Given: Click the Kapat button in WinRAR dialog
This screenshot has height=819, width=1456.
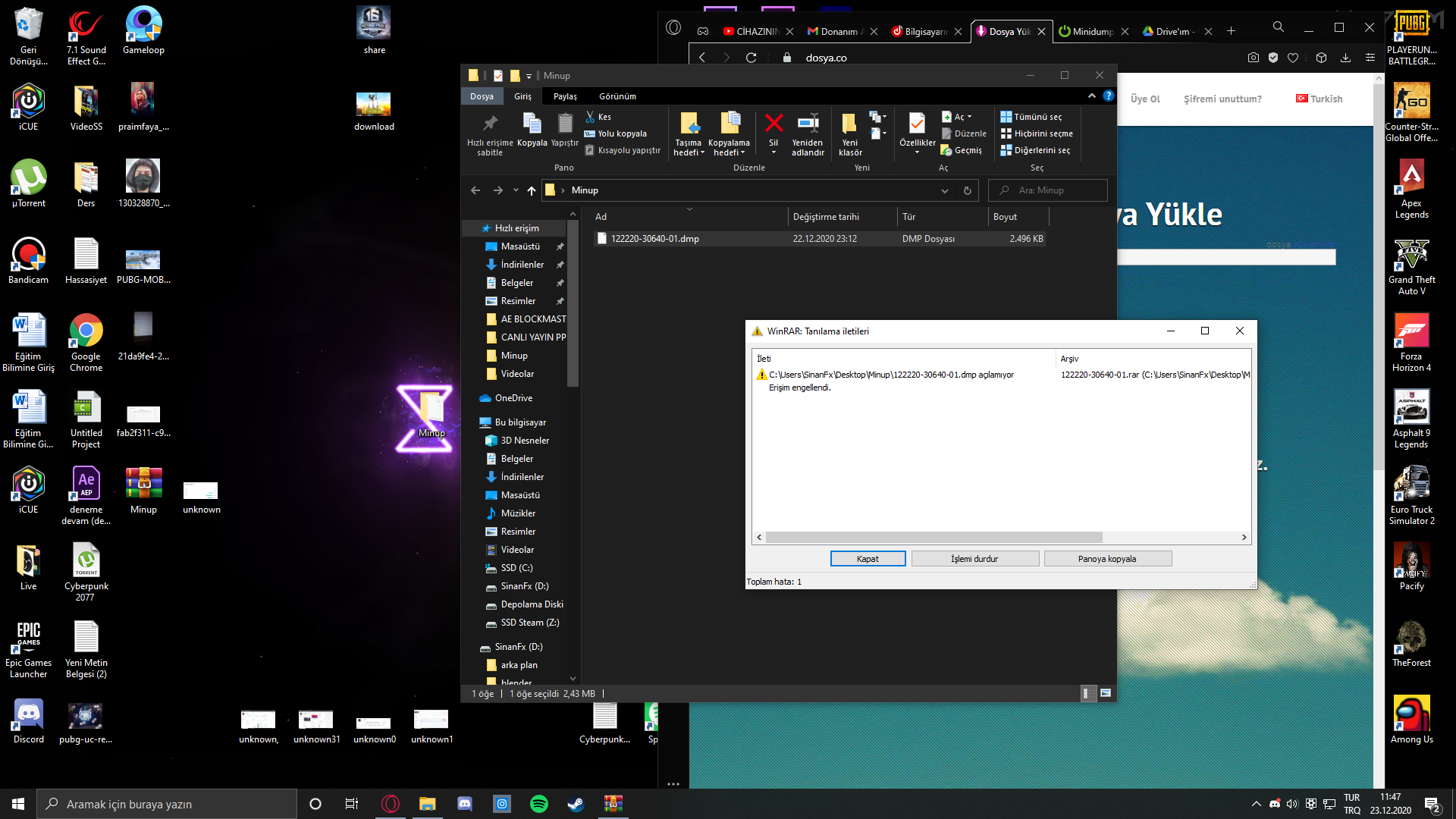Looking at the screenshot, I should [868, 559].
